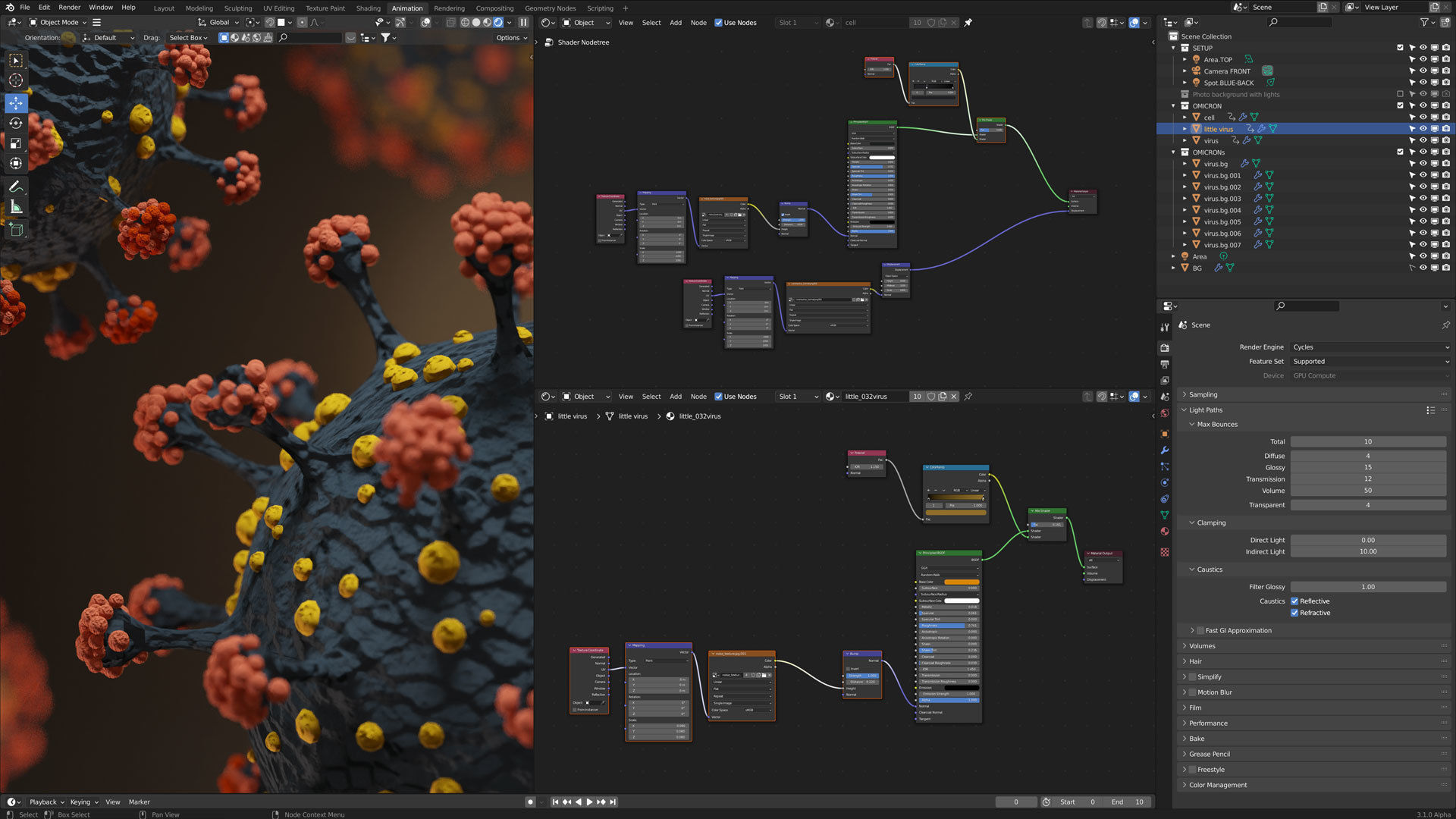Collapse the OMICRON collection in outliner

pos(1173,106)
